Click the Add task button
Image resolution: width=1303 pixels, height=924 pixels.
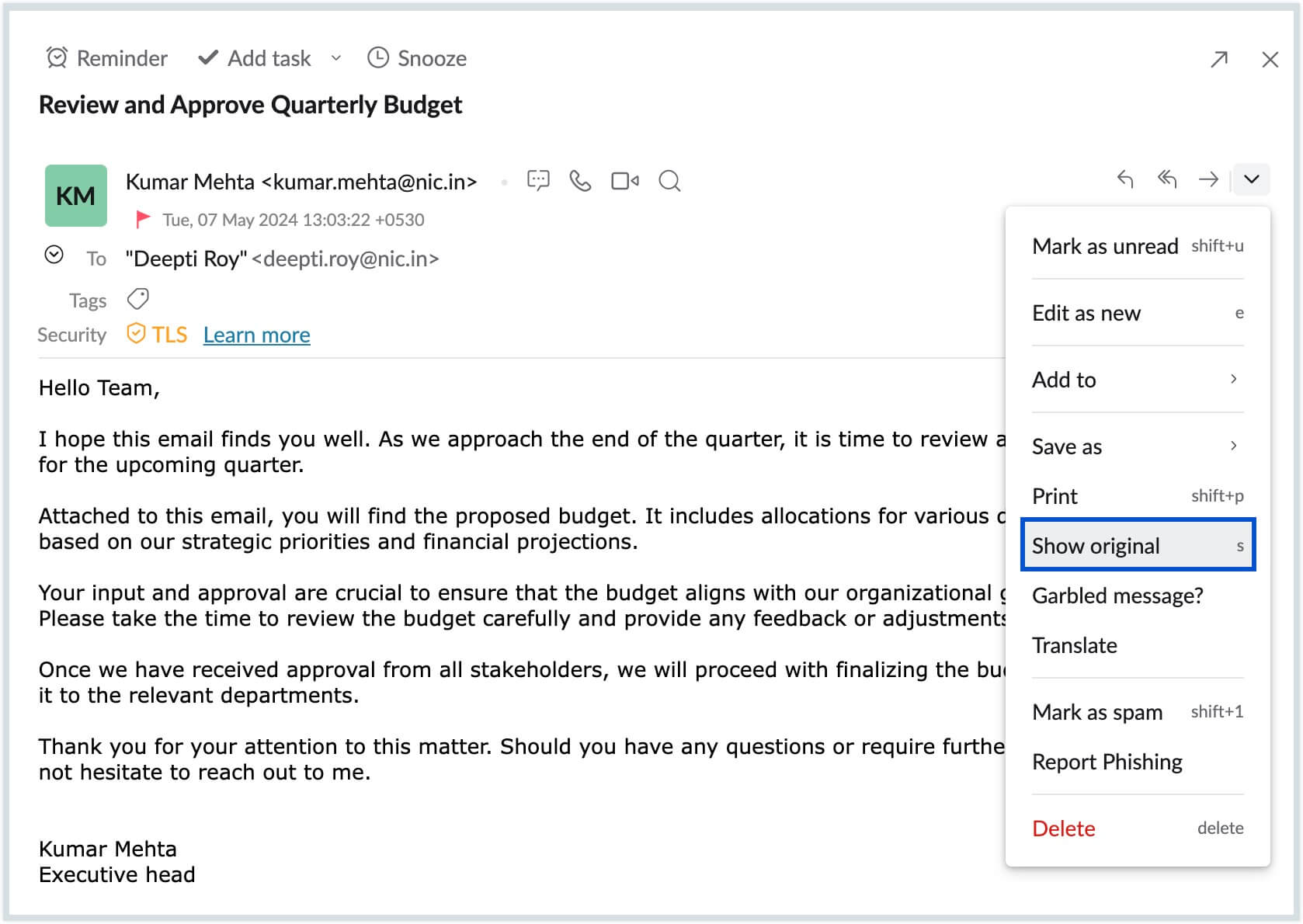[256, 58]
